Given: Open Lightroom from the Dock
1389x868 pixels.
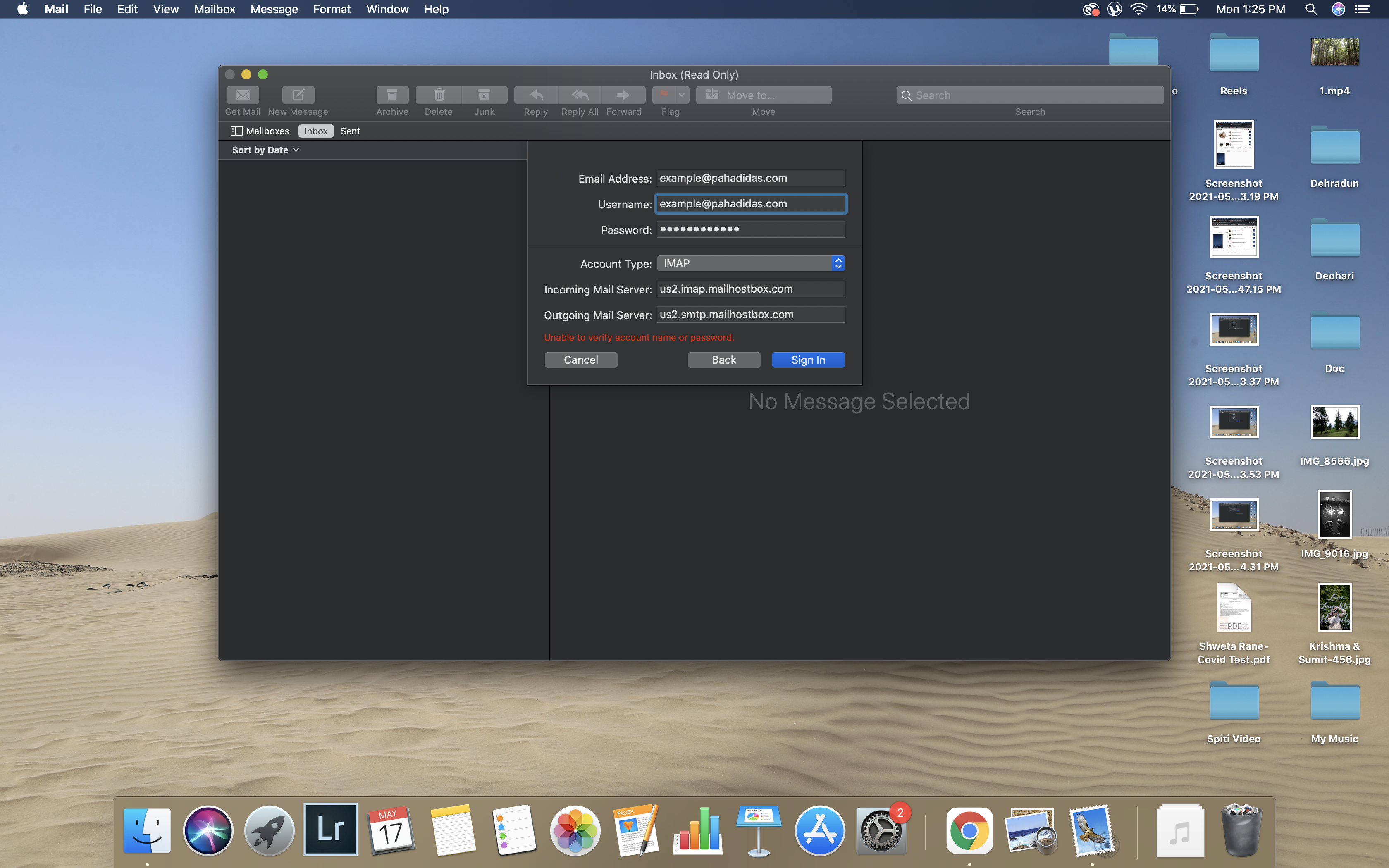Looking at the screenshot, I should click(331, 829).
